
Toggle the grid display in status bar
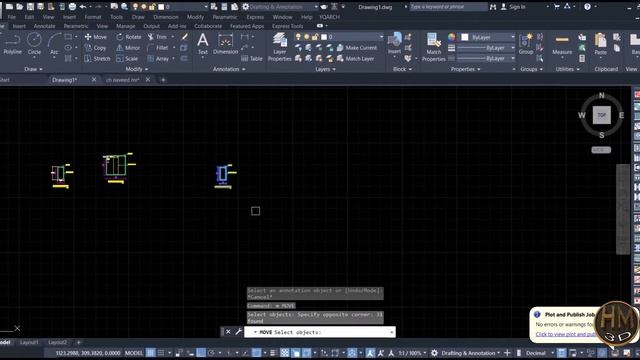tap(151, 353)
